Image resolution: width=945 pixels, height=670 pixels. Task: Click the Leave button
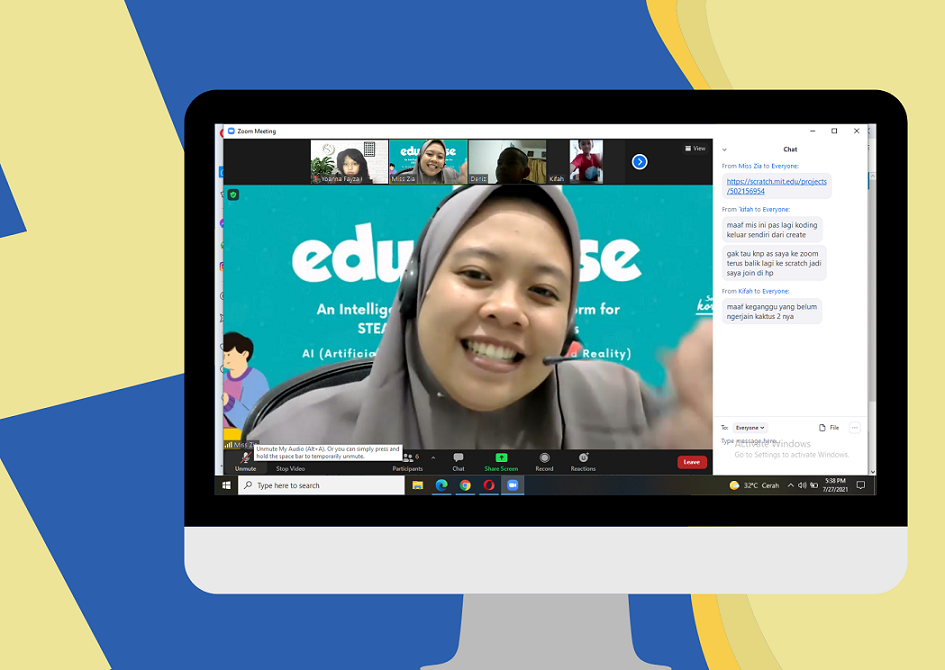point(692,462)
